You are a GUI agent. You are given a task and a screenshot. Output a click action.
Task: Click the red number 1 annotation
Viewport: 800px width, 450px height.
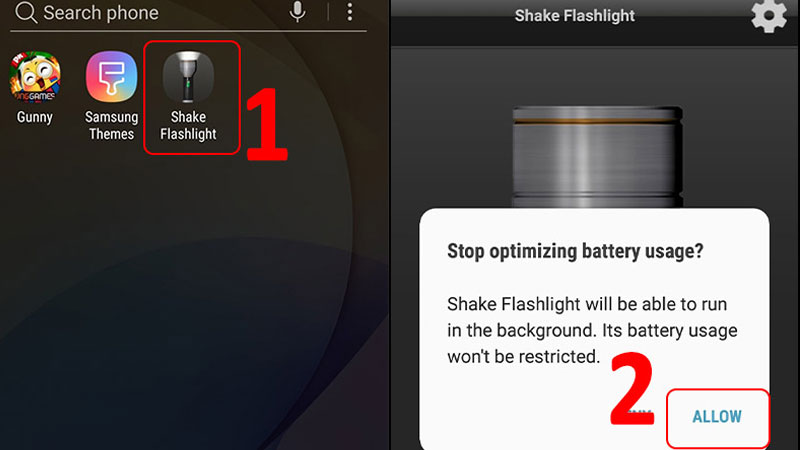266,125
